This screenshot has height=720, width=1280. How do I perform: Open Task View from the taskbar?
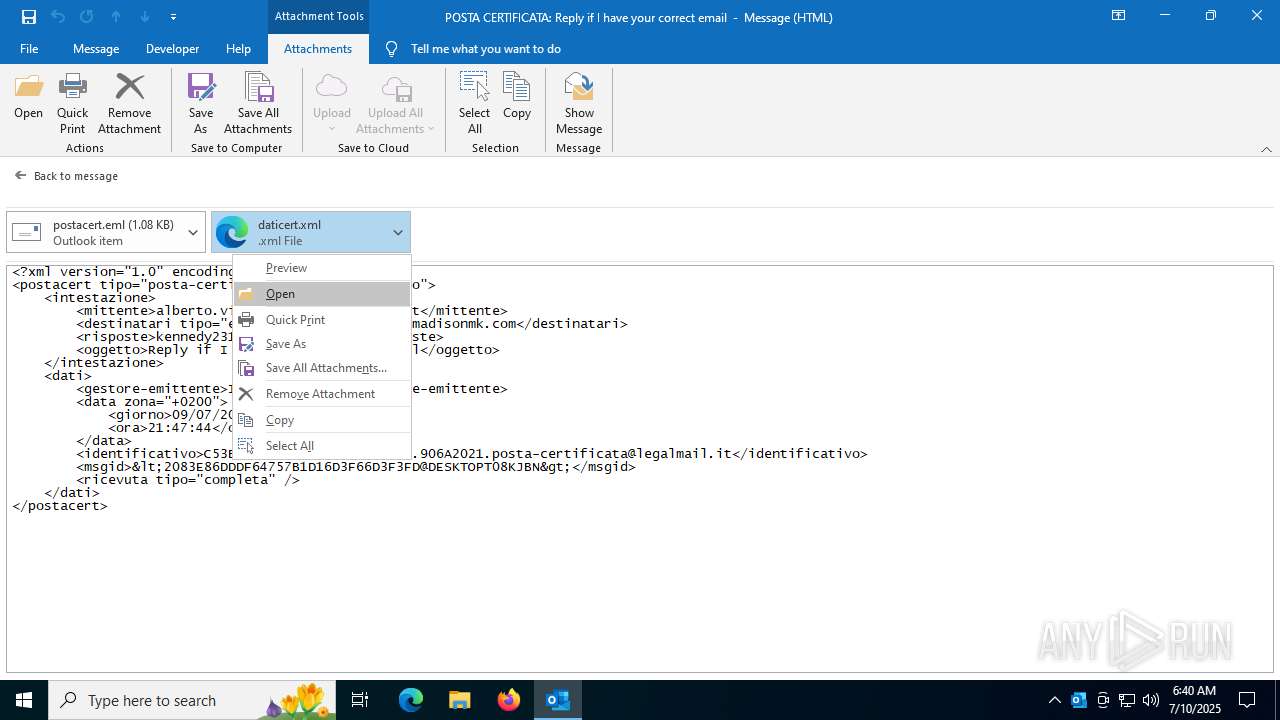click(x=360, y=700)
